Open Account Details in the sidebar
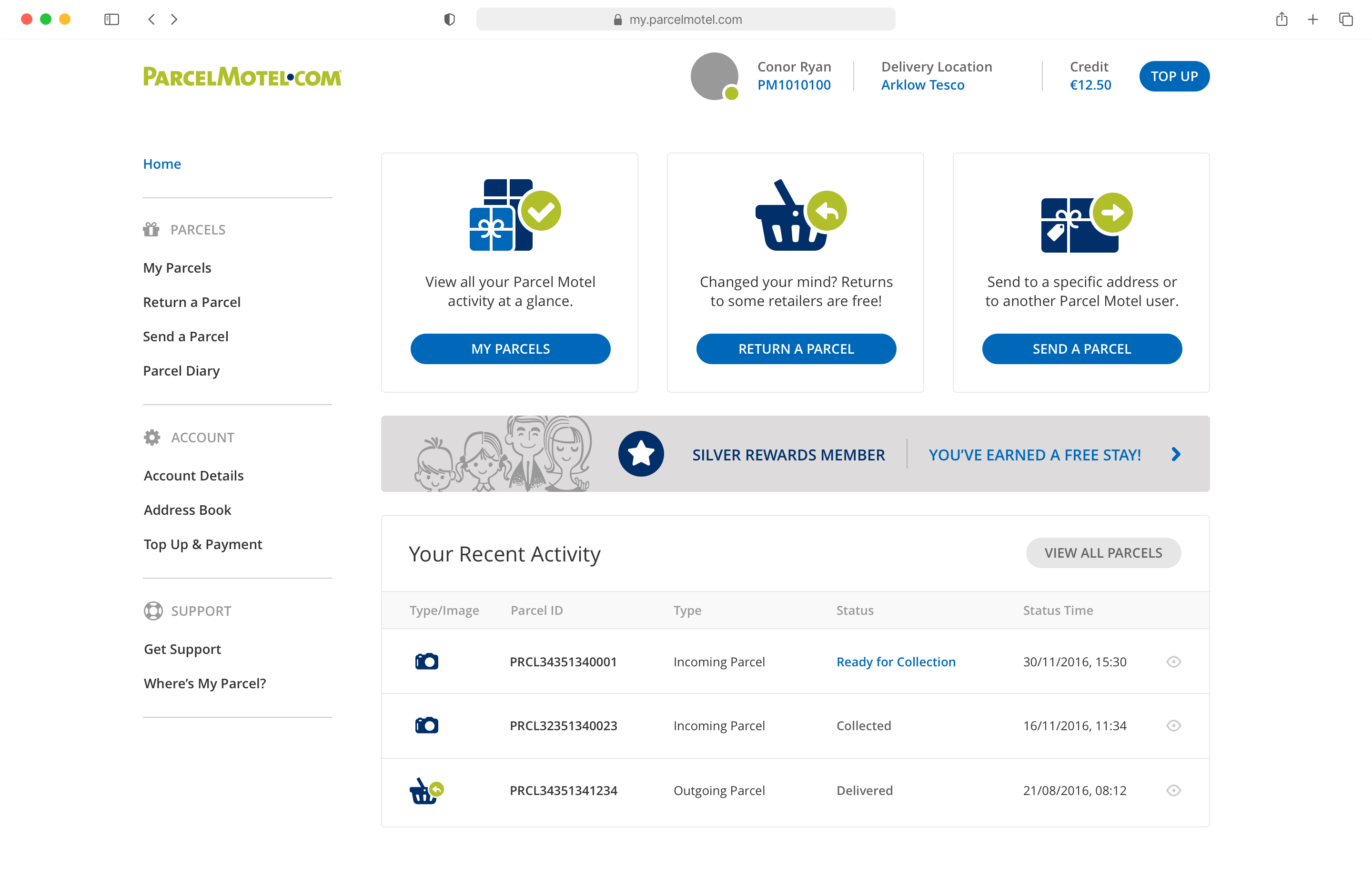Viewport: 1372px width, 877px height. point(194,476)
